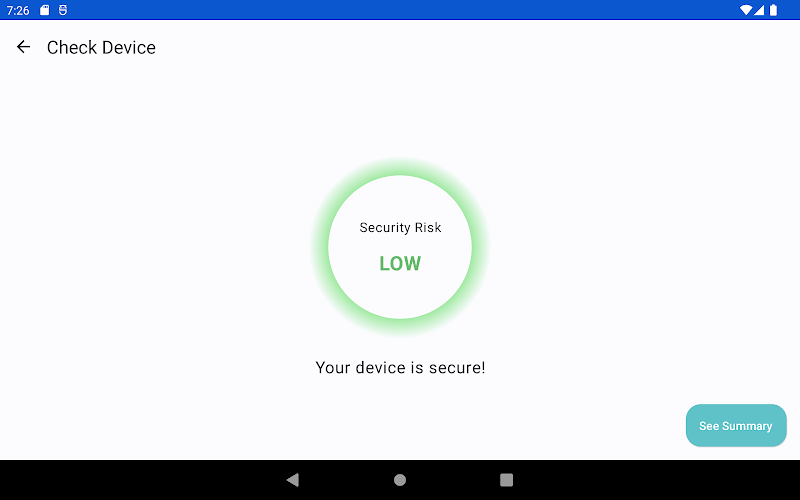Tap the cellular signal status icon
This screenshot has height=500, width=800.
click(x=759, y=10)
